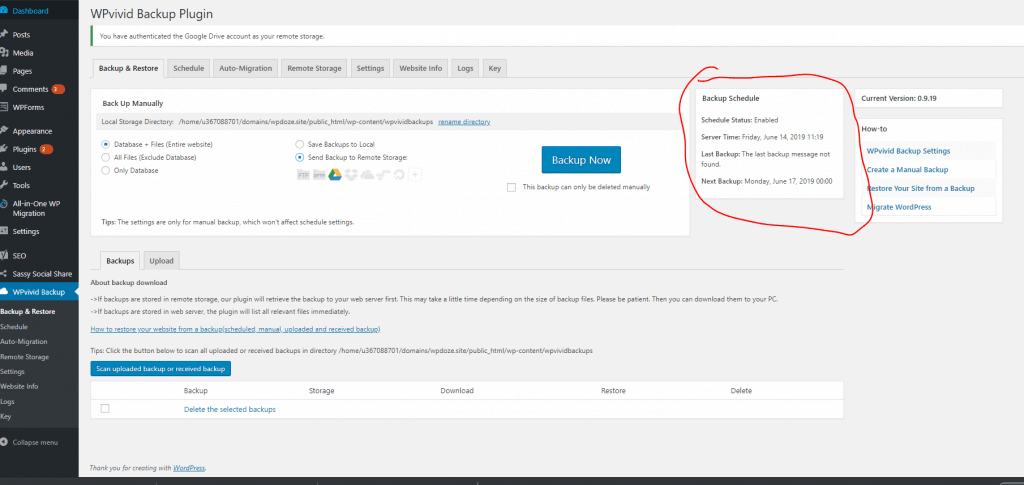The image size is (1024, 485).
Task: Switch to the Settings tab
Action: click(x=370, y=68)
